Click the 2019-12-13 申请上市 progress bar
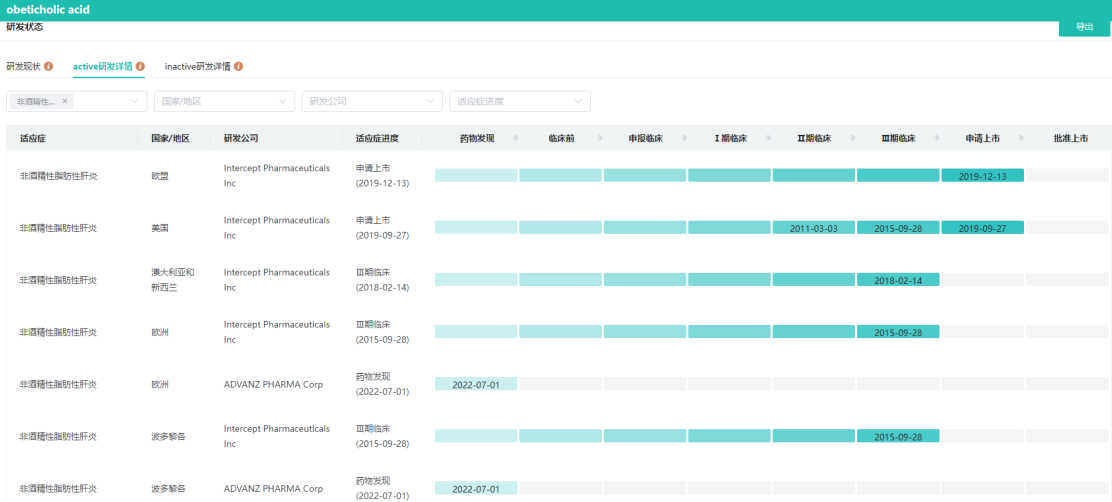The height and width of the screenshot is (502, 1112). tap(982, 176)
